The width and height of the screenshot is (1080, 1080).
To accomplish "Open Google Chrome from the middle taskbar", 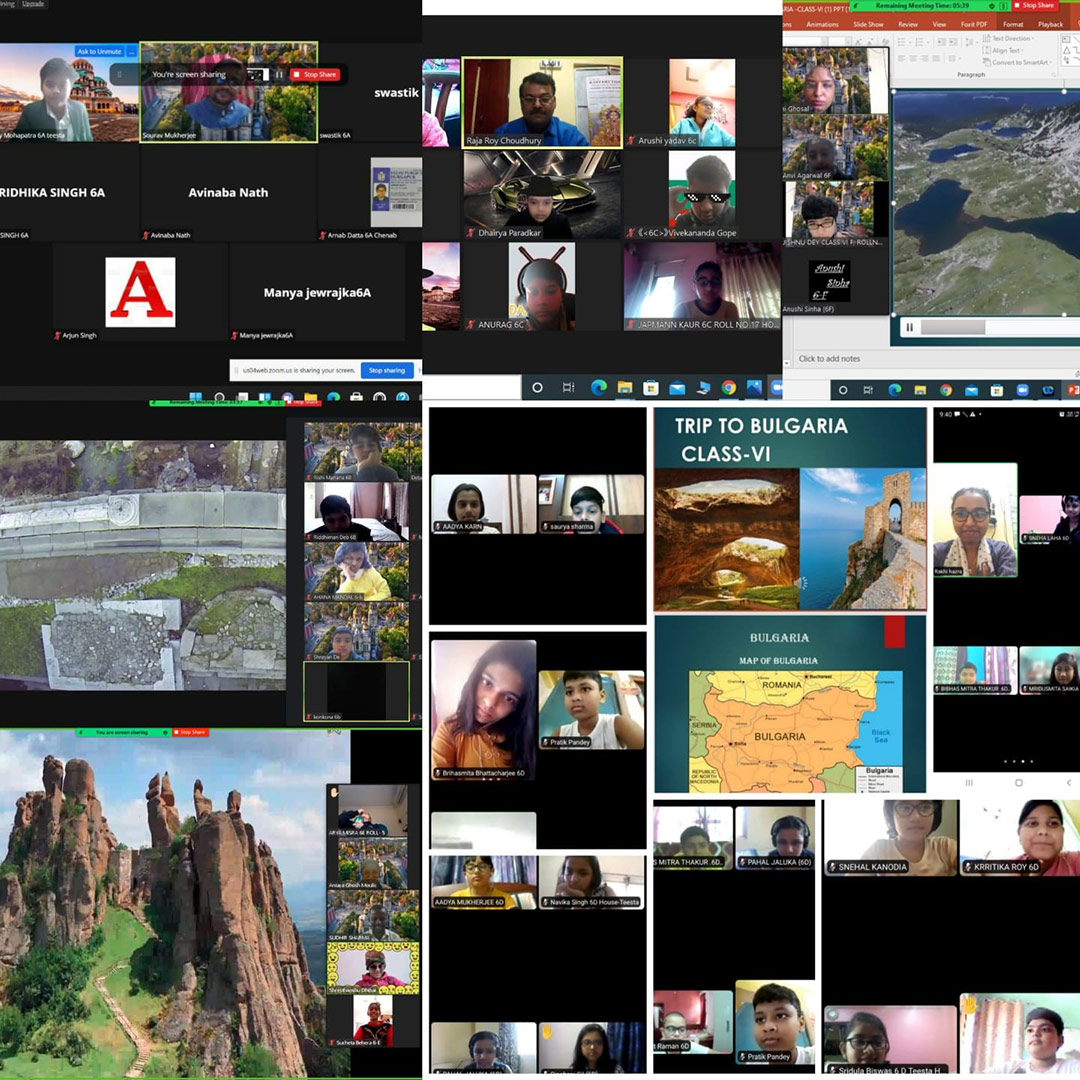I will [x=729, y=388].
